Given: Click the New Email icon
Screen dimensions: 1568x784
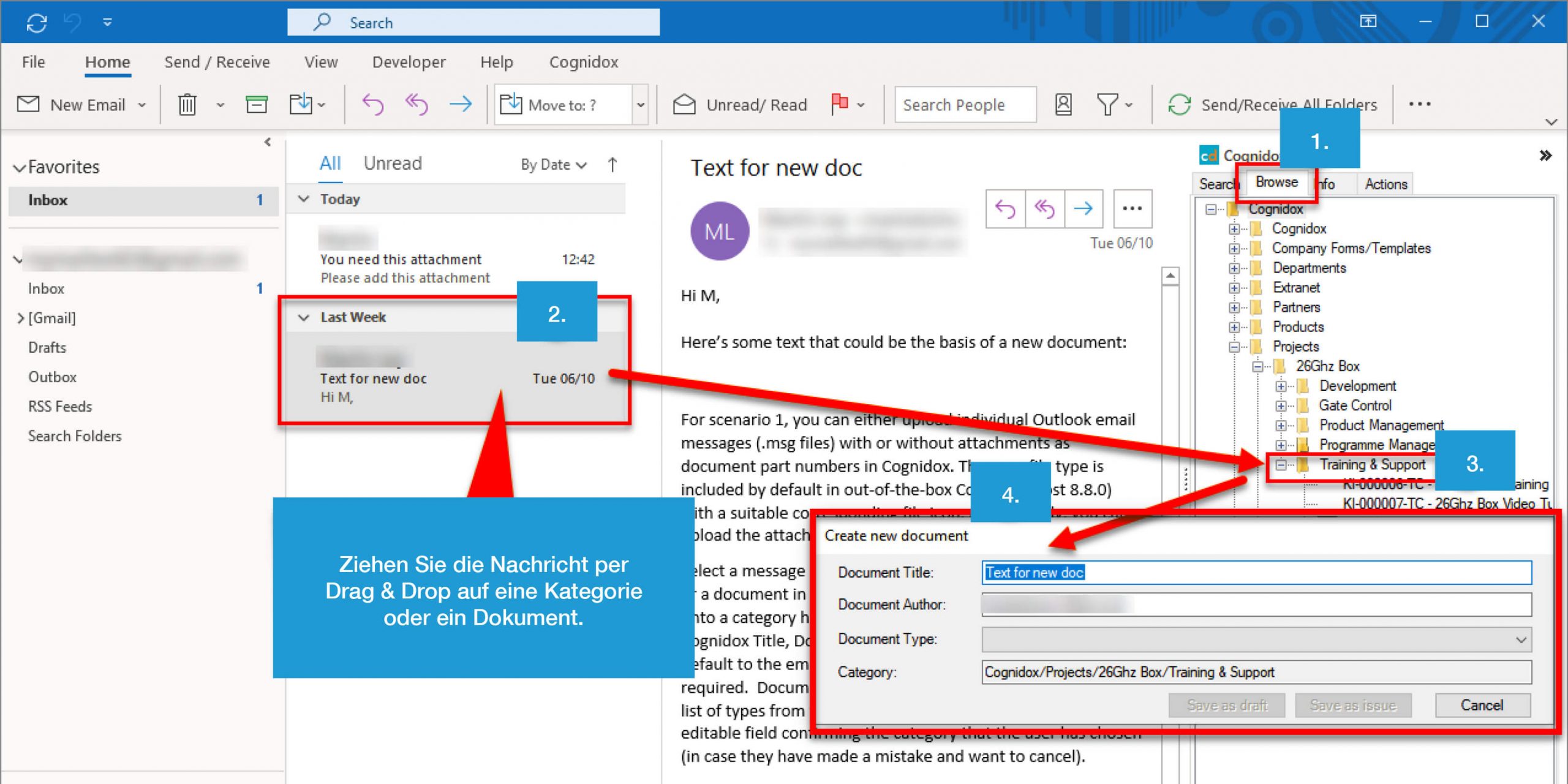Looking at the screenshot, I should (28, 104).
